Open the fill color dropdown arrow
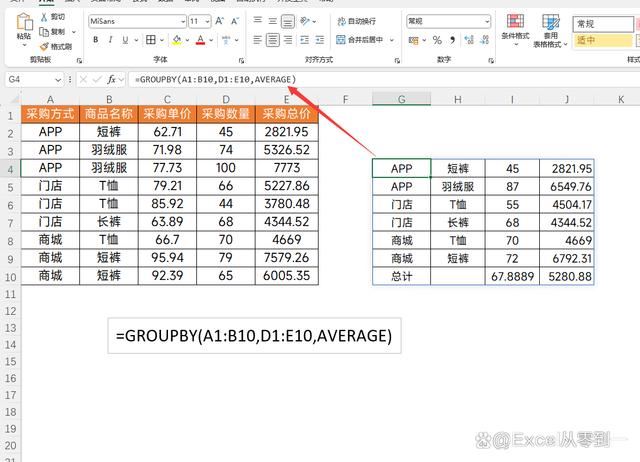 click(187, 40)
